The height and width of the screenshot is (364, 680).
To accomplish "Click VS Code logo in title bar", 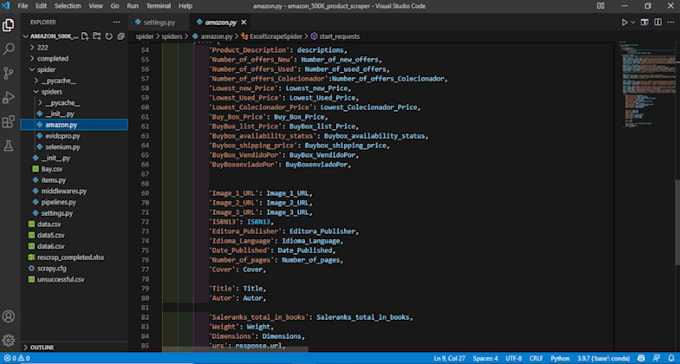I will 6,6.
